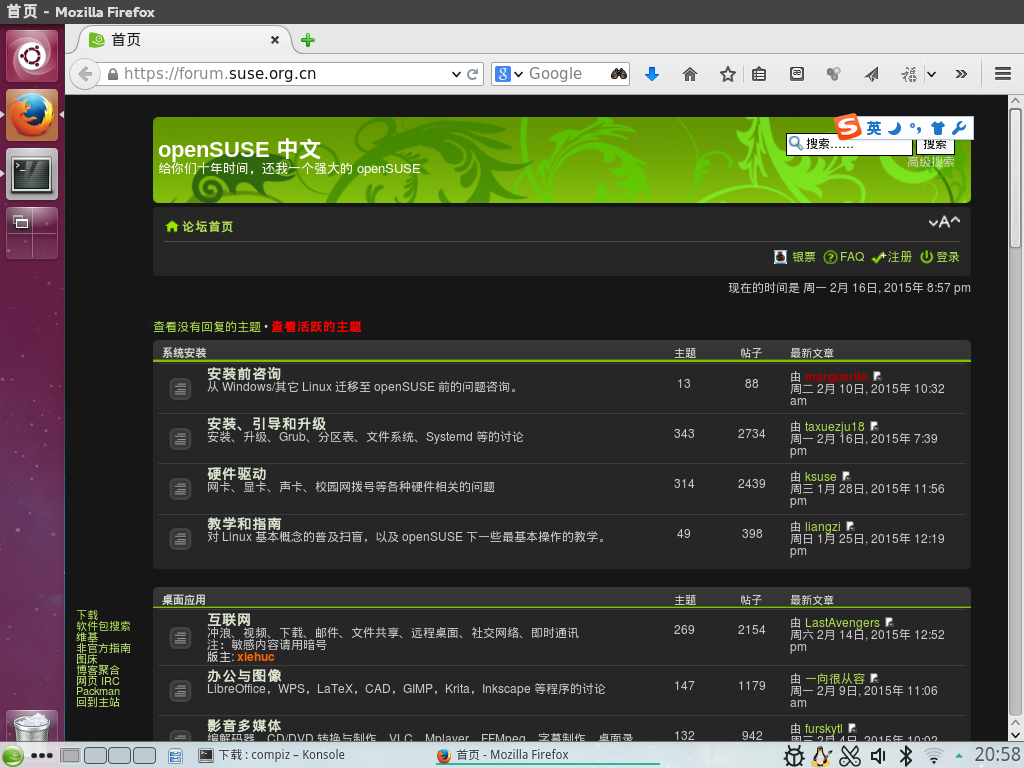1024x768 pixels.
Task: Click the page vertical scrollbar thumb
Action: [1015, 178]
